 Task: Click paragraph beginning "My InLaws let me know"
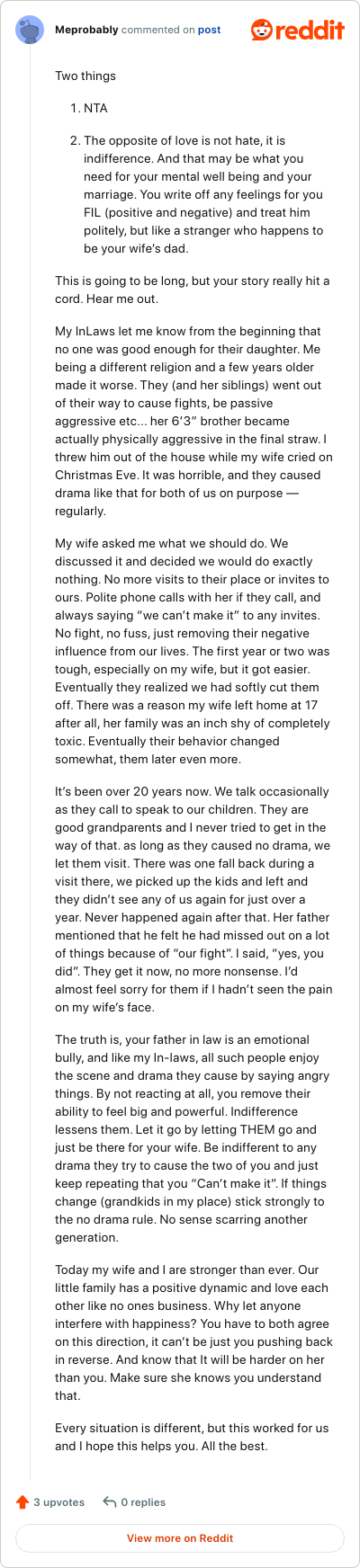pyautogui.click(x=193, y=421)
